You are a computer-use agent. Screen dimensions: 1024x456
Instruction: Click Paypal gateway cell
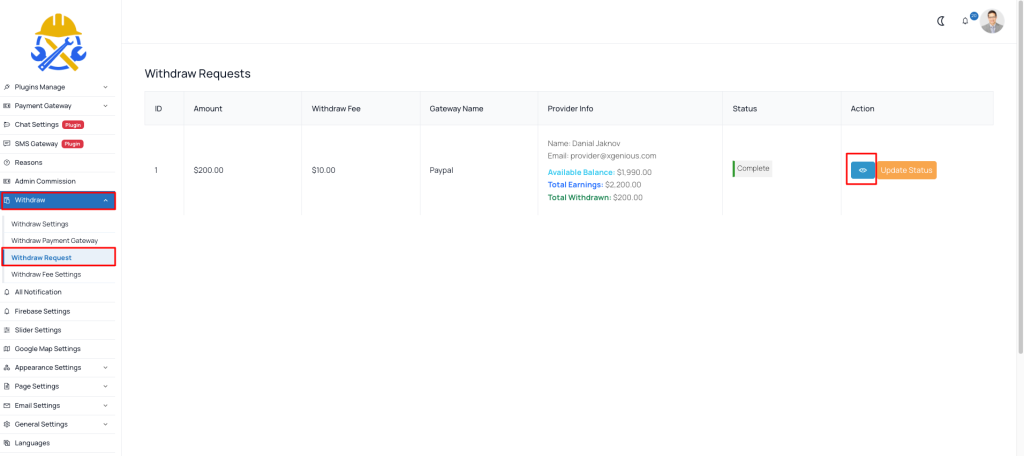(441, 170)
